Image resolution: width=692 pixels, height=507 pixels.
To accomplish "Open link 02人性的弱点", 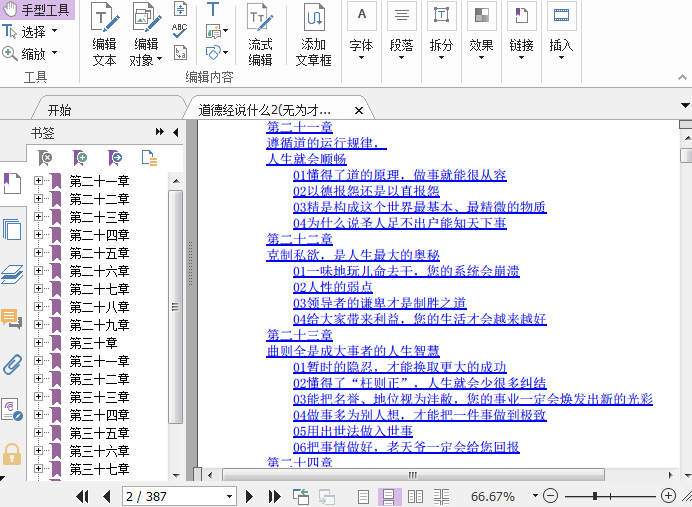I will tap(333, 287).
